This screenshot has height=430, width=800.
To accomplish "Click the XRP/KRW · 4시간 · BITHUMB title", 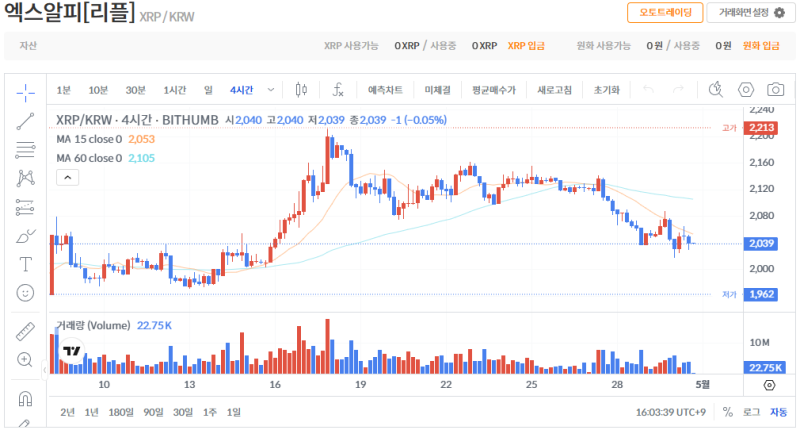I will [137, 120].
